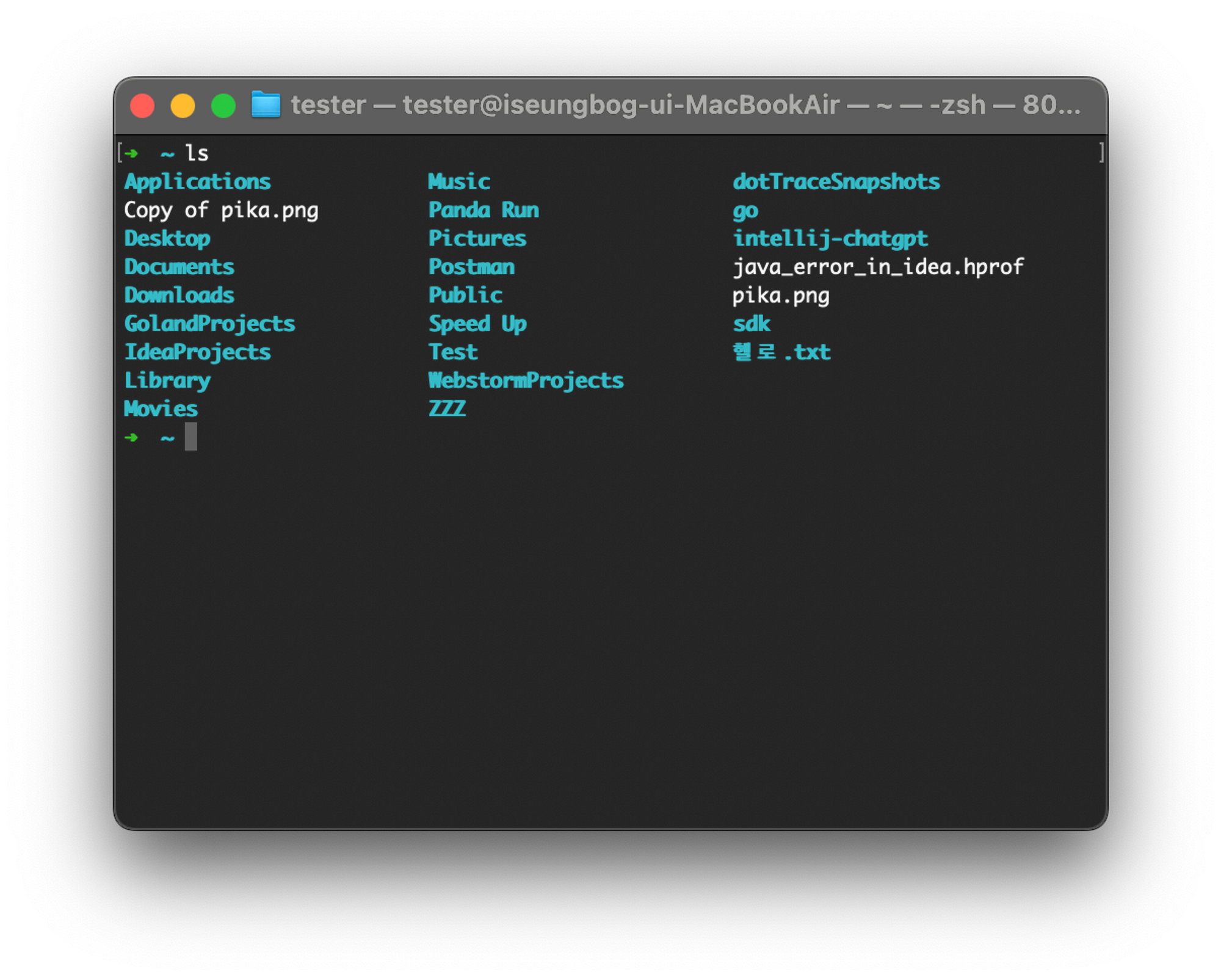Click the green arrow at current prompt
Screen dimensions: 1221x980
click(x=131, y=437)
